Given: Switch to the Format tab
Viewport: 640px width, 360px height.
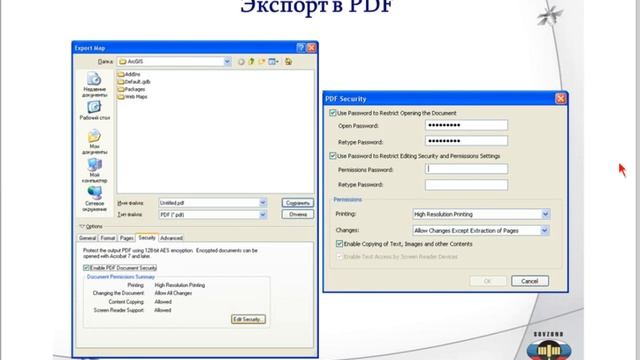Looking at the screenshot, I should 108,238.
